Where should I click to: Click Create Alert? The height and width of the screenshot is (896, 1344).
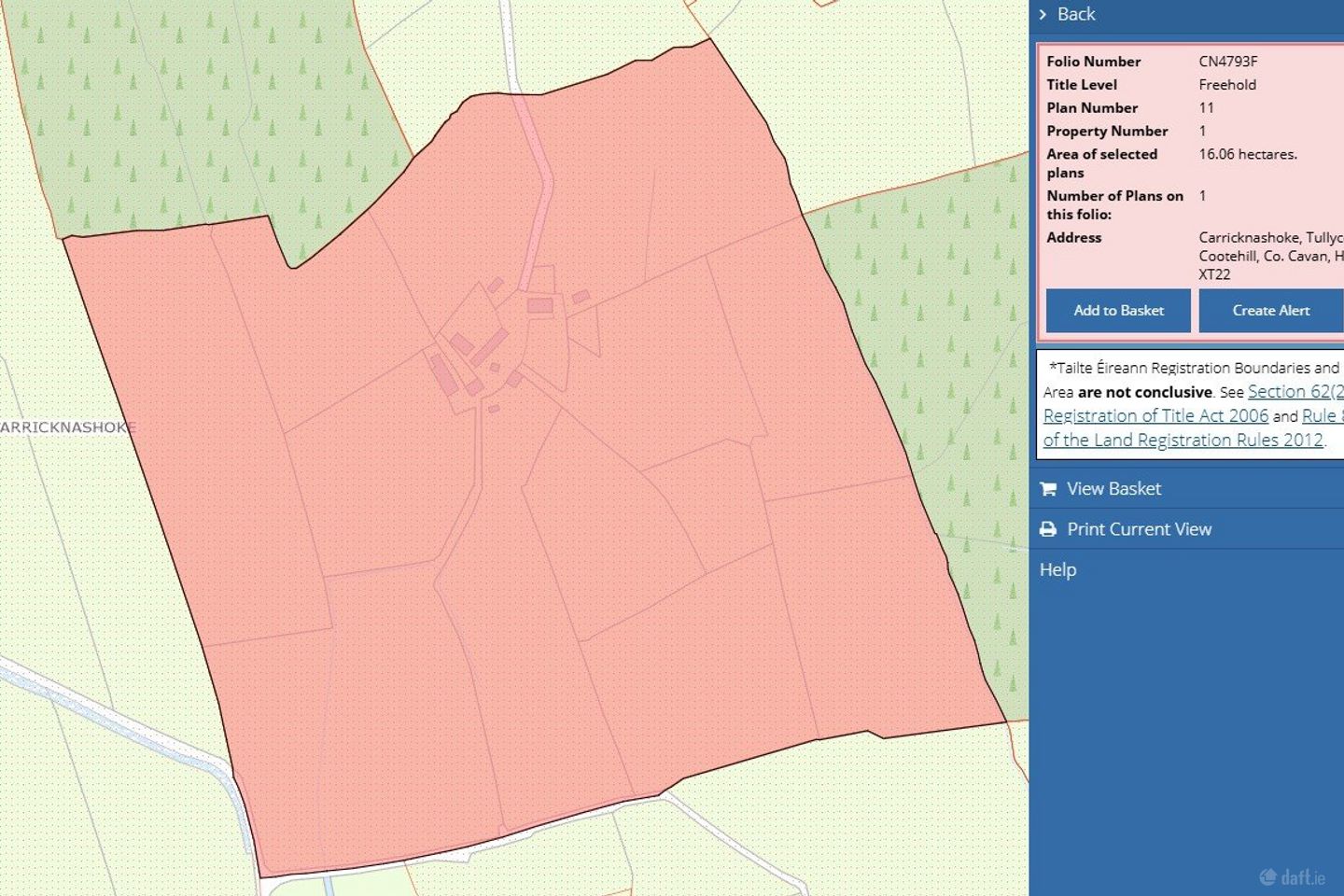coord(1270,310)
